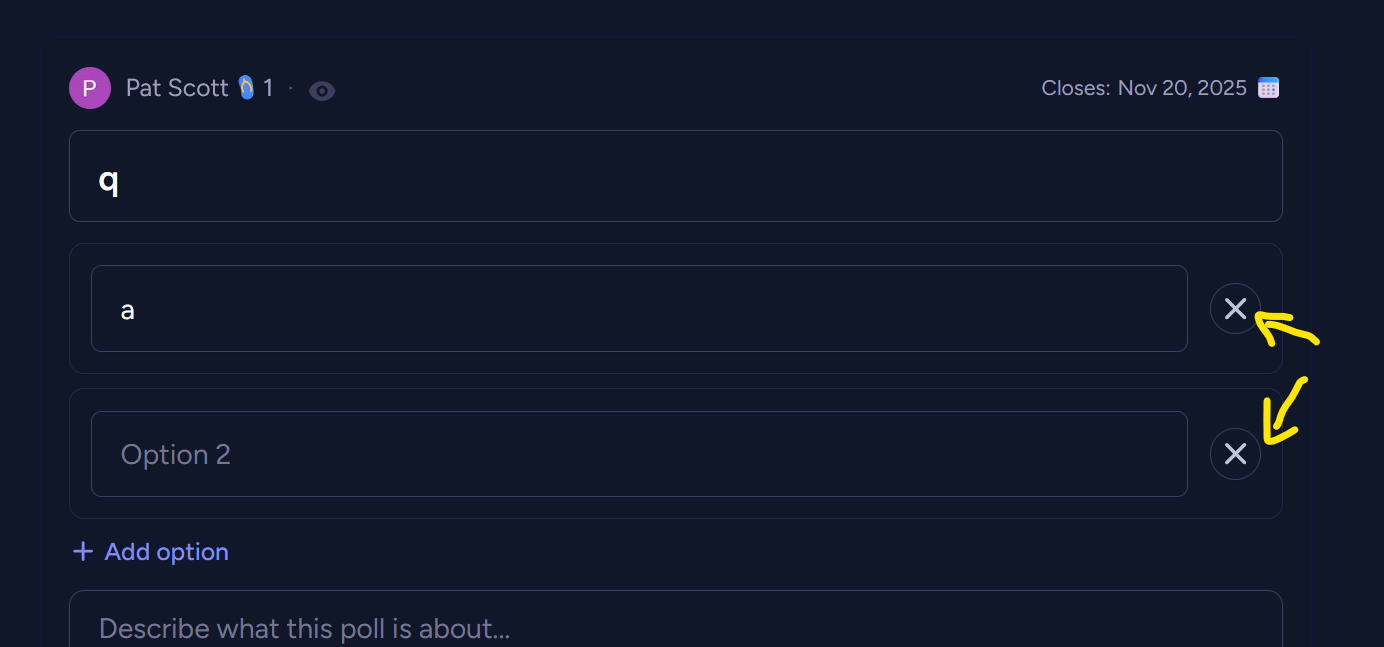
Task: Click the letter 'q' in the question title
Action: (x=108, y=180)
